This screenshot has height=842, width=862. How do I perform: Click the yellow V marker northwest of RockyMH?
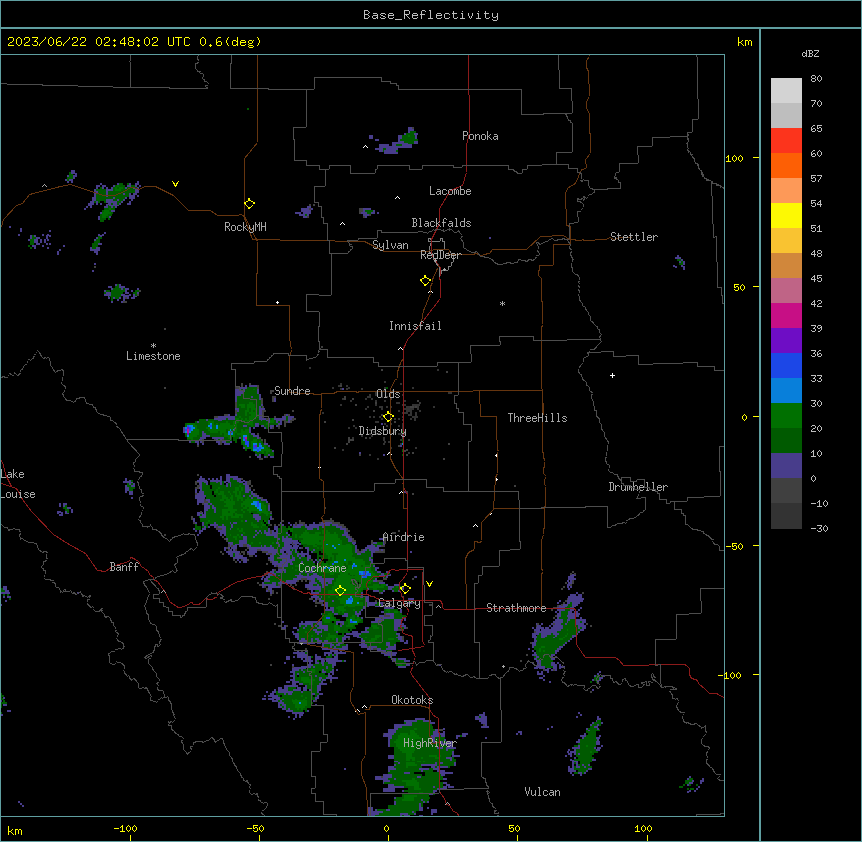click(175, 184)
